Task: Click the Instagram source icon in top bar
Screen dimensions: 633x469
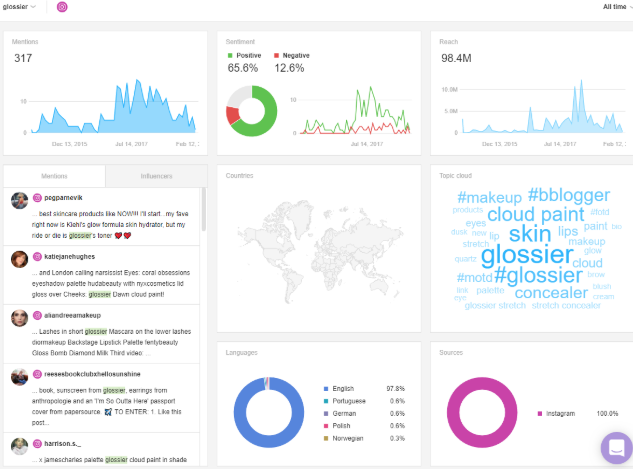Action: coord(62,7)
